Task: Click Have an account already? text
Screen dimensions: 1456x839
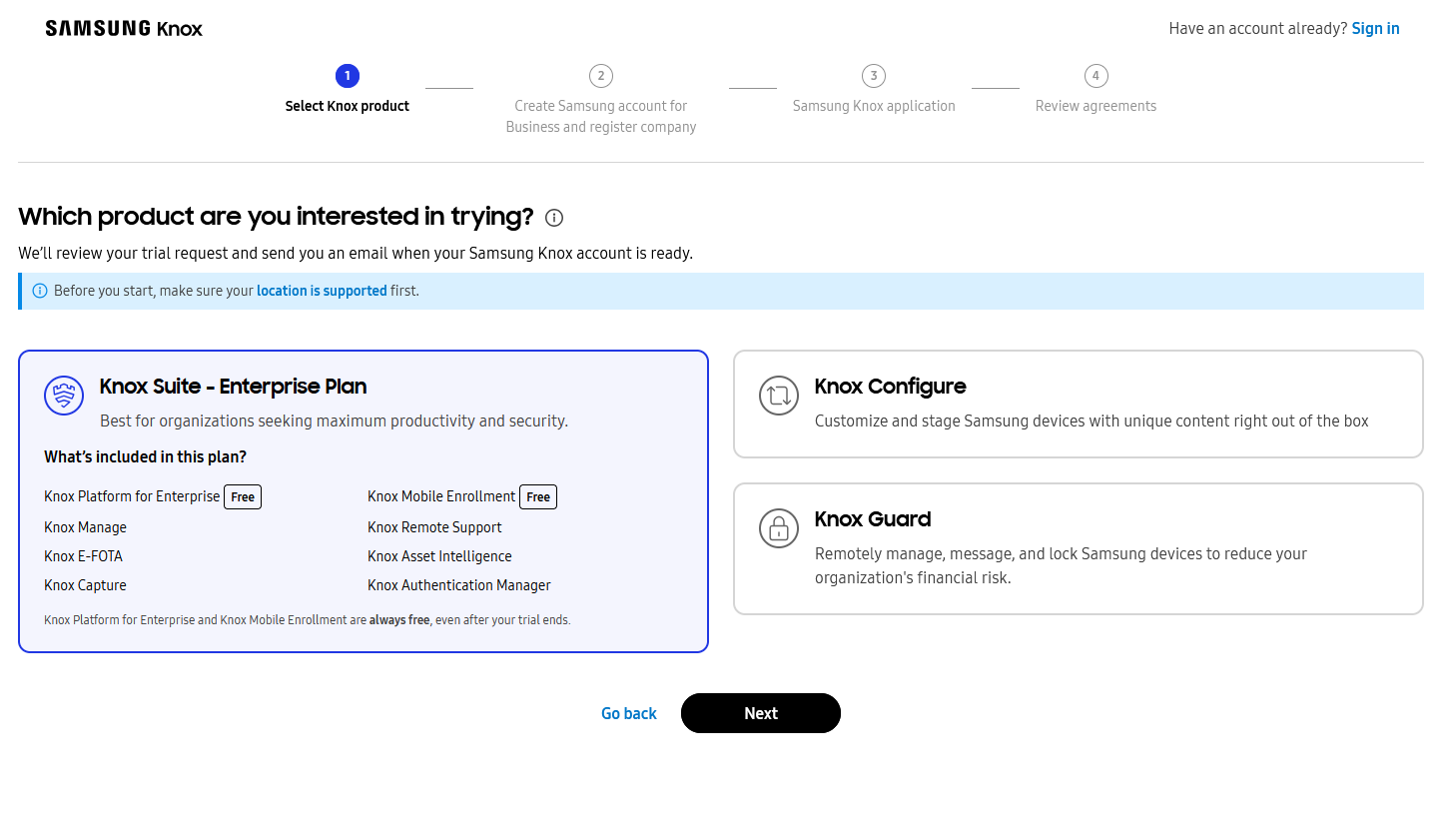Action: (x=1258, y=29)
